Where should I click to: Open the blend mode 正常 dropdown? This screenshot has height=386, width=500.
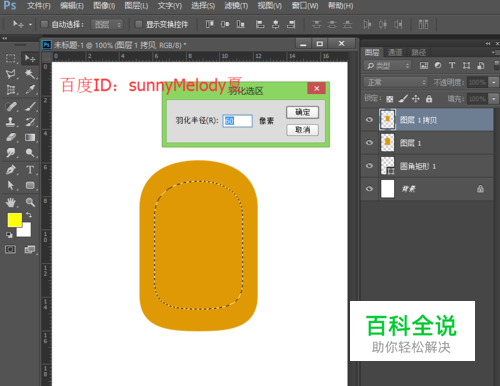(x=395, y=82)
